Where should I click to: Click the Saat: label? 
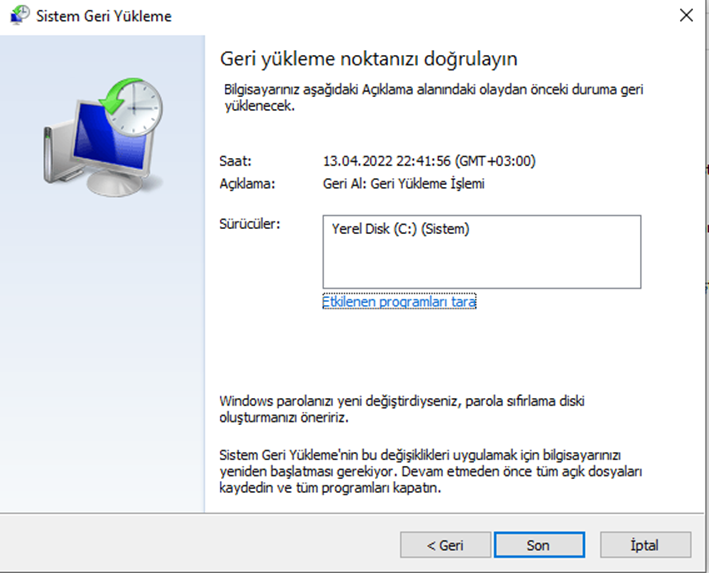(235, 161)
